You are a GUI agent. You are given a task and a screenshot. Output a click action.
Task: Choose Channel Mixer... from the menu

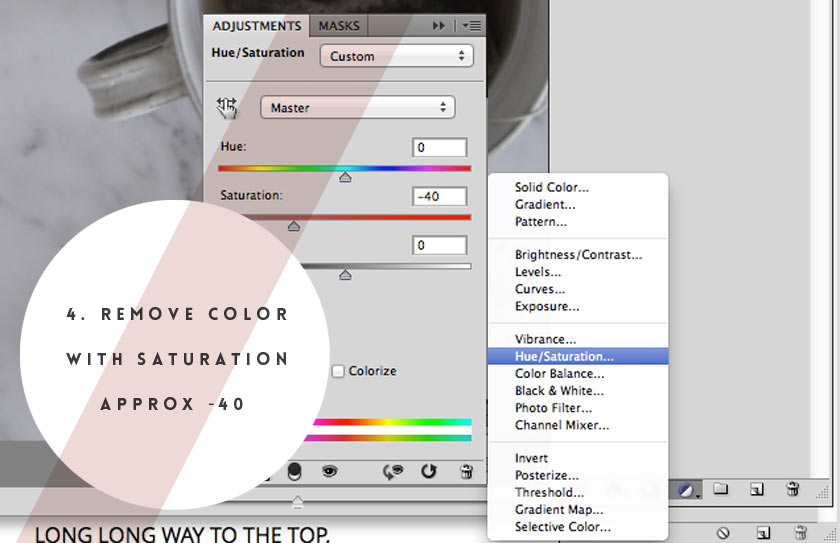pos(578,425)
